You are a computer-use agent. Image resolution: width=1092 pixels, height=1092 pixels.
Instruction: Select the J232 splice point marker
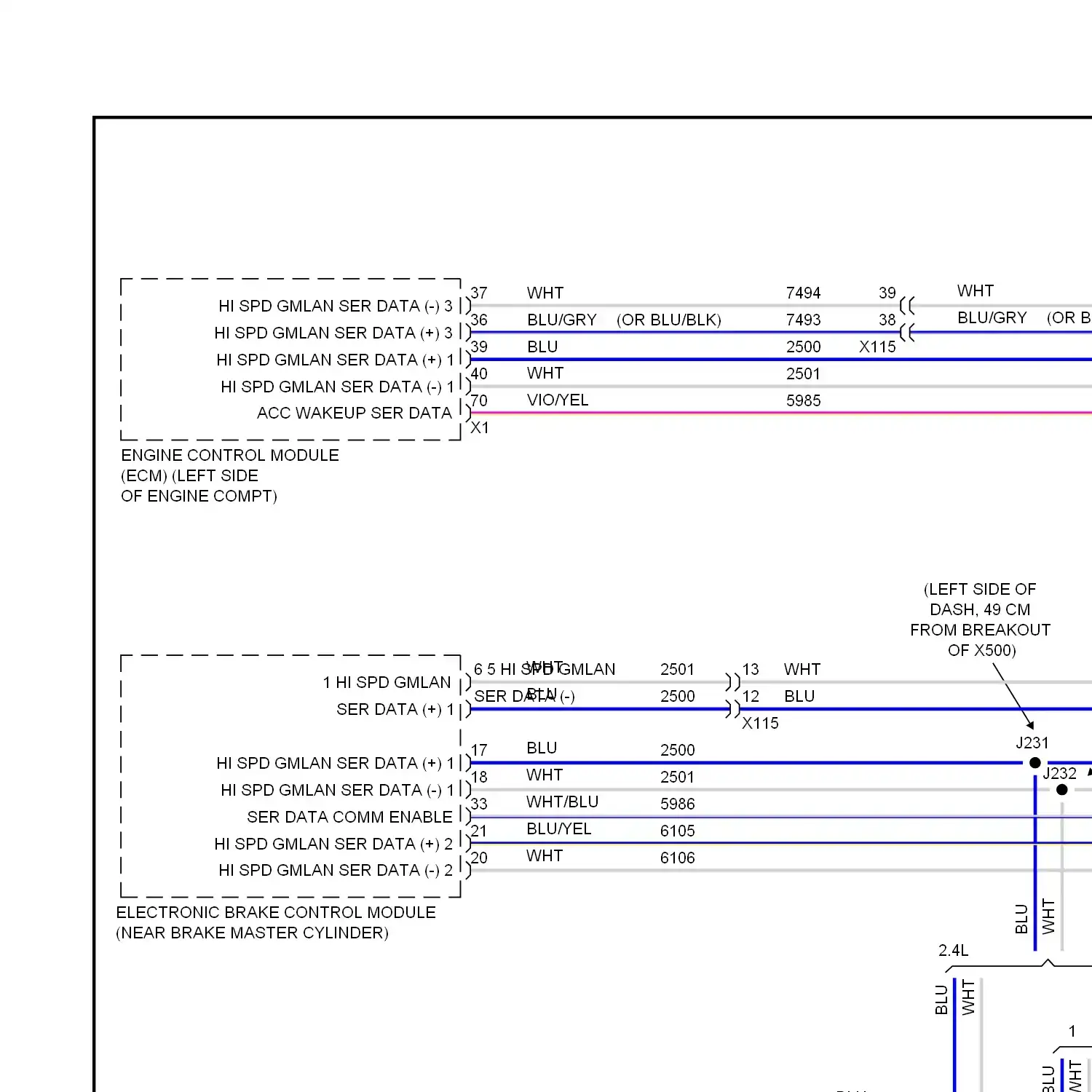pos(1061,789)
